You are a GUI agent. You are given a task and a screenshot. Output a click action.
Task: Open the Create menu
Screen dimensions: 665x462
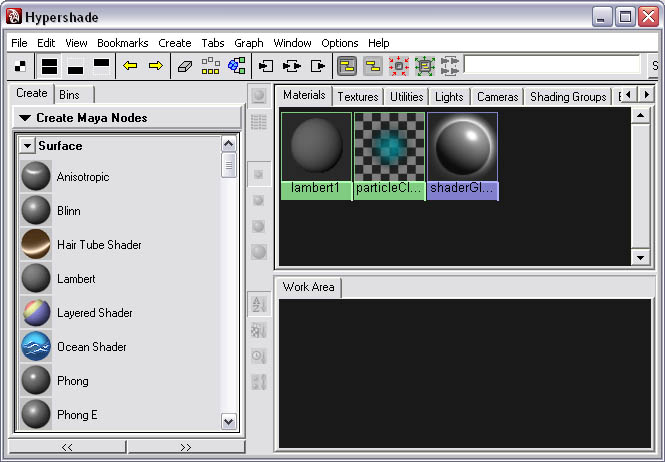pos(175,43)
